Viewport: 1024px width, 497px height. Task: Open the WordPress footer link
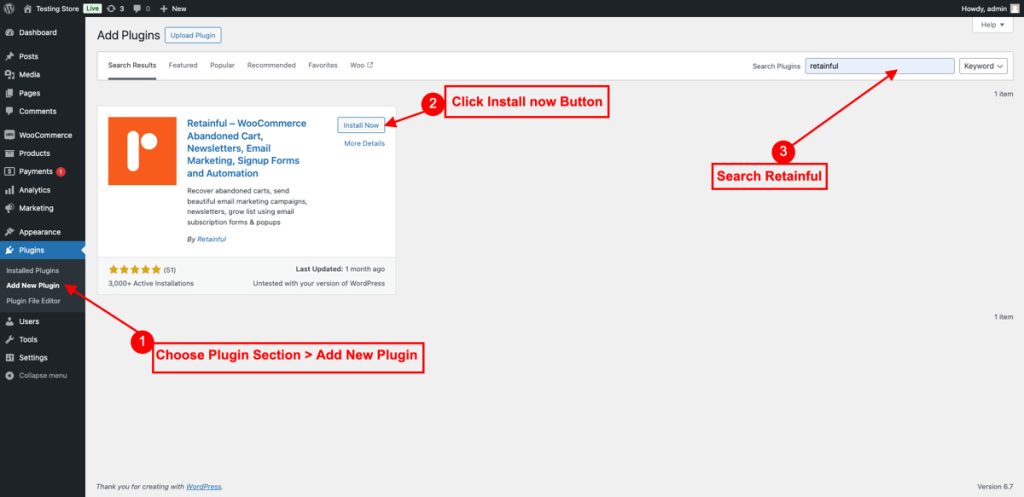(x=203, y=487)
